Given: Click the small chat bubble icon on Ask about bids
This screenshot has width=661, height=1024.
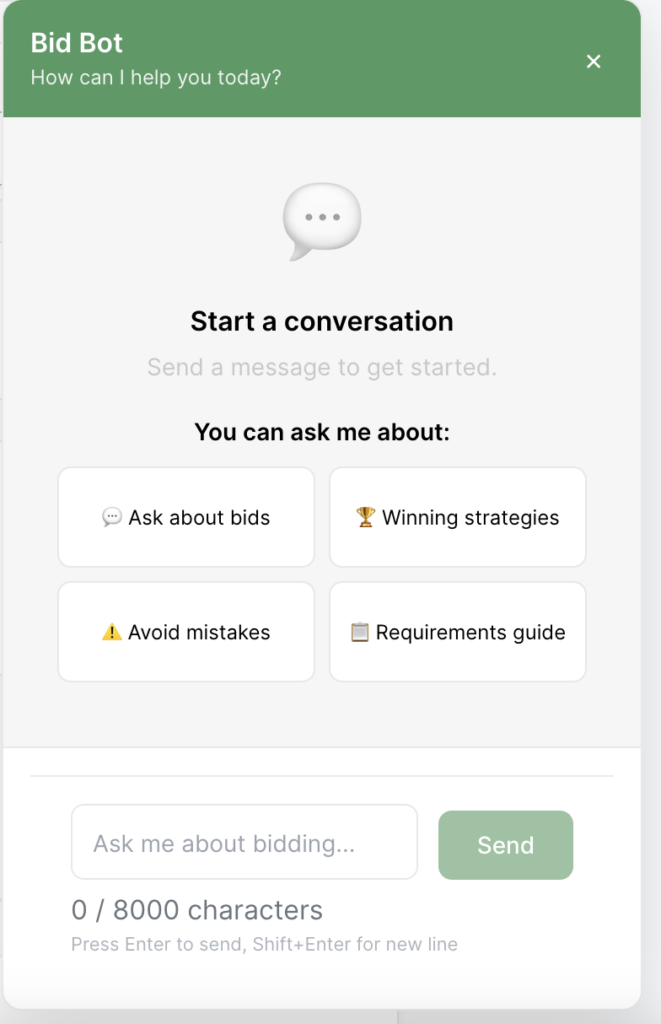Looking at the screenshot, I should click(x=112, y=517).
